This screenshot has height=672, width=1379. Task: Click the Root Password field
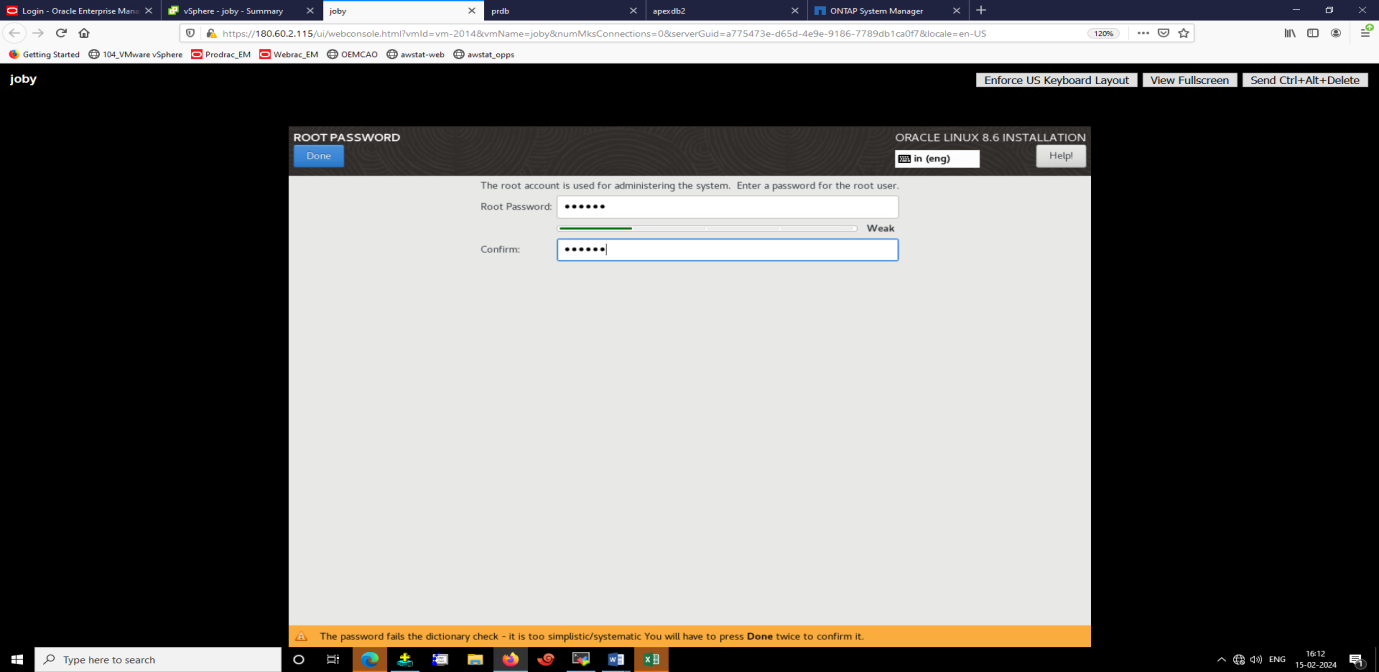(x=728, y=207)
